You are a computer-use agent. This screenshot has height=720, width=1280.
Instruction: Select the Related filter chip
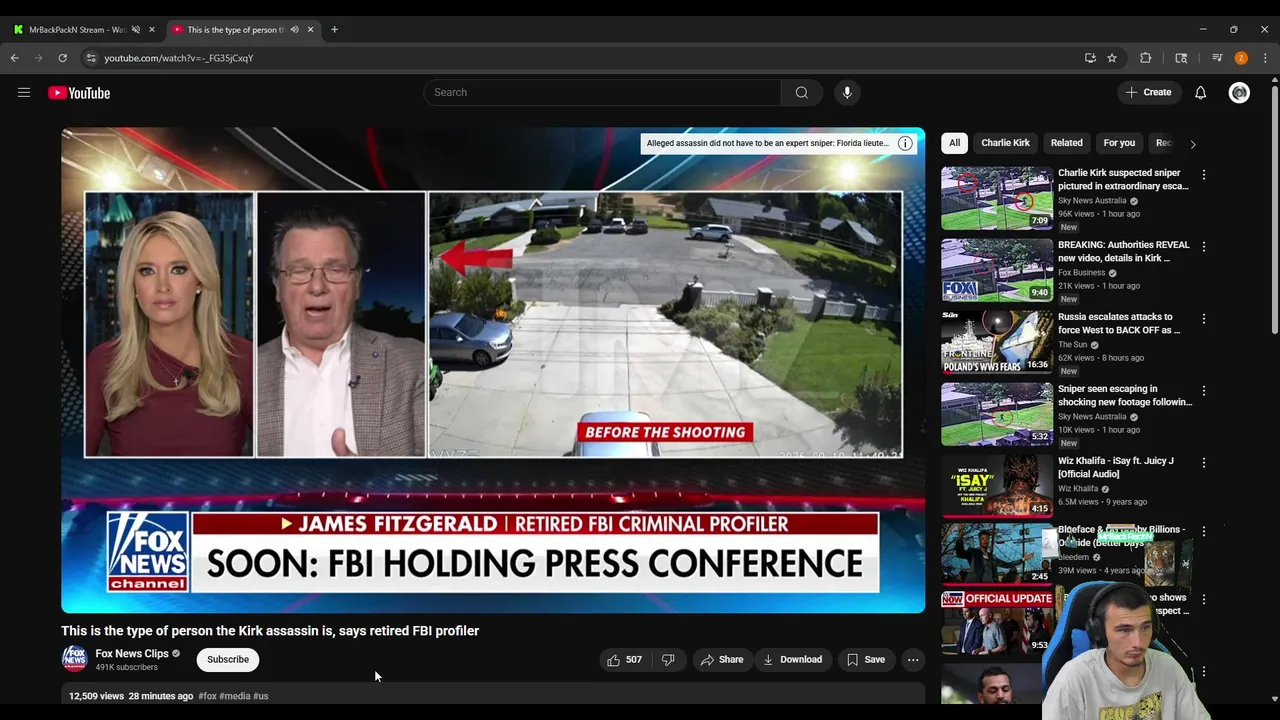coord(1066,143)
